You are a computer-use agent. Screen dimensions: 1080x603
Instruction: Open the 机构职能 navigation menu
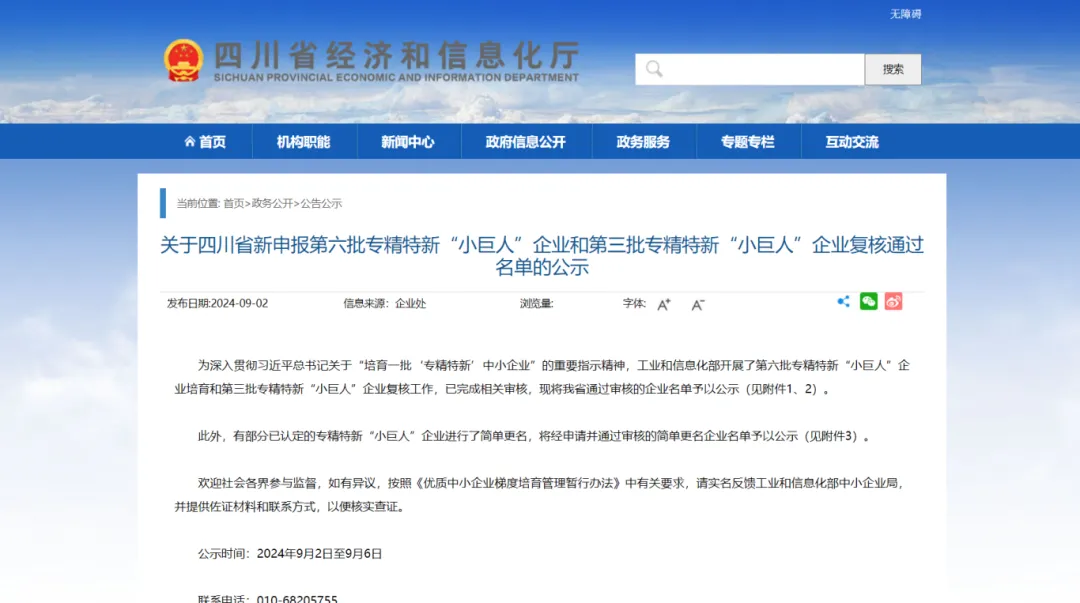point(303,142)
